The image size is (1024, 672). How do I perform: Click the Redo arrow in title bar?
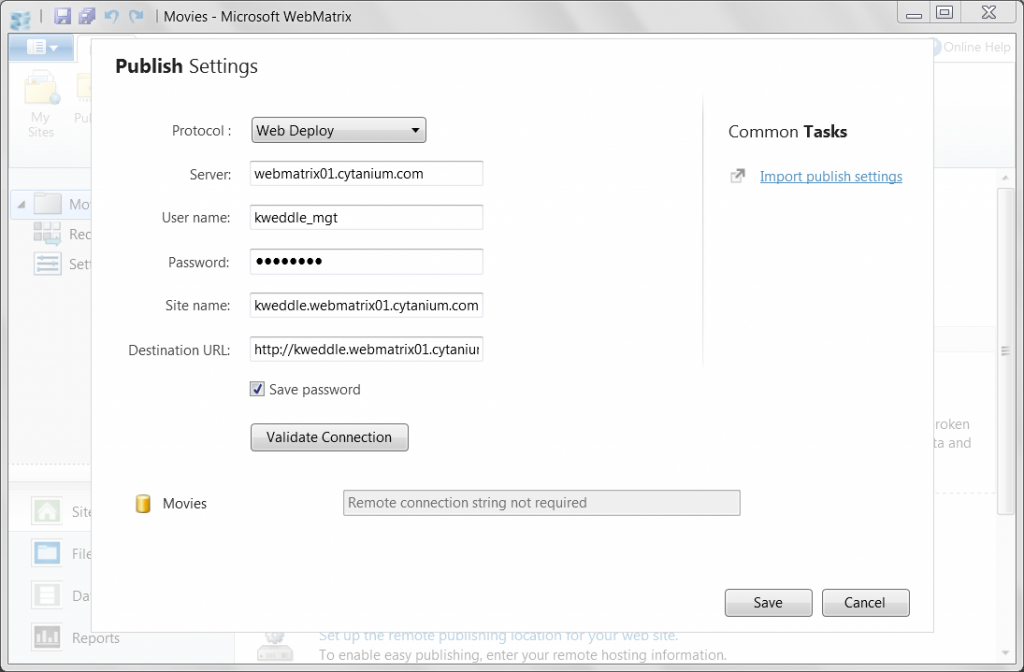136,16
